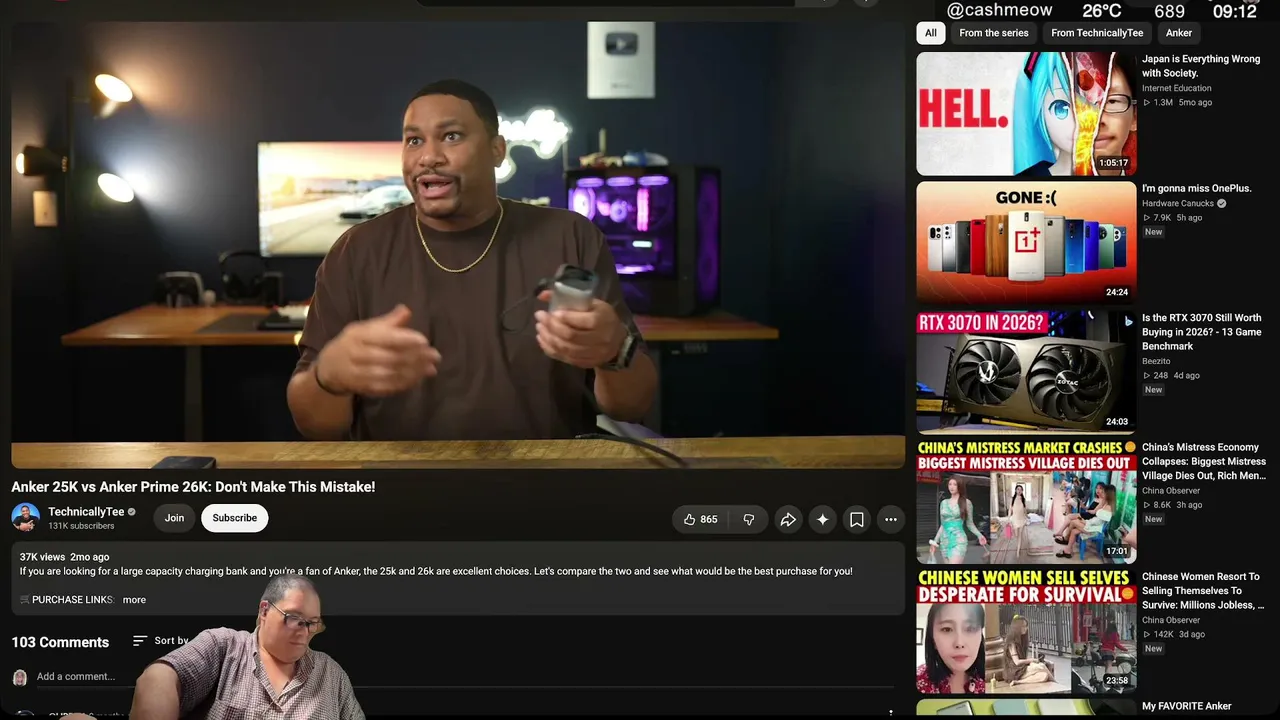The height and width of the screenshot is (720, 1280).
Task: Open title 'China's Mistress Economy Collapses'
Action: point(1204,461)
